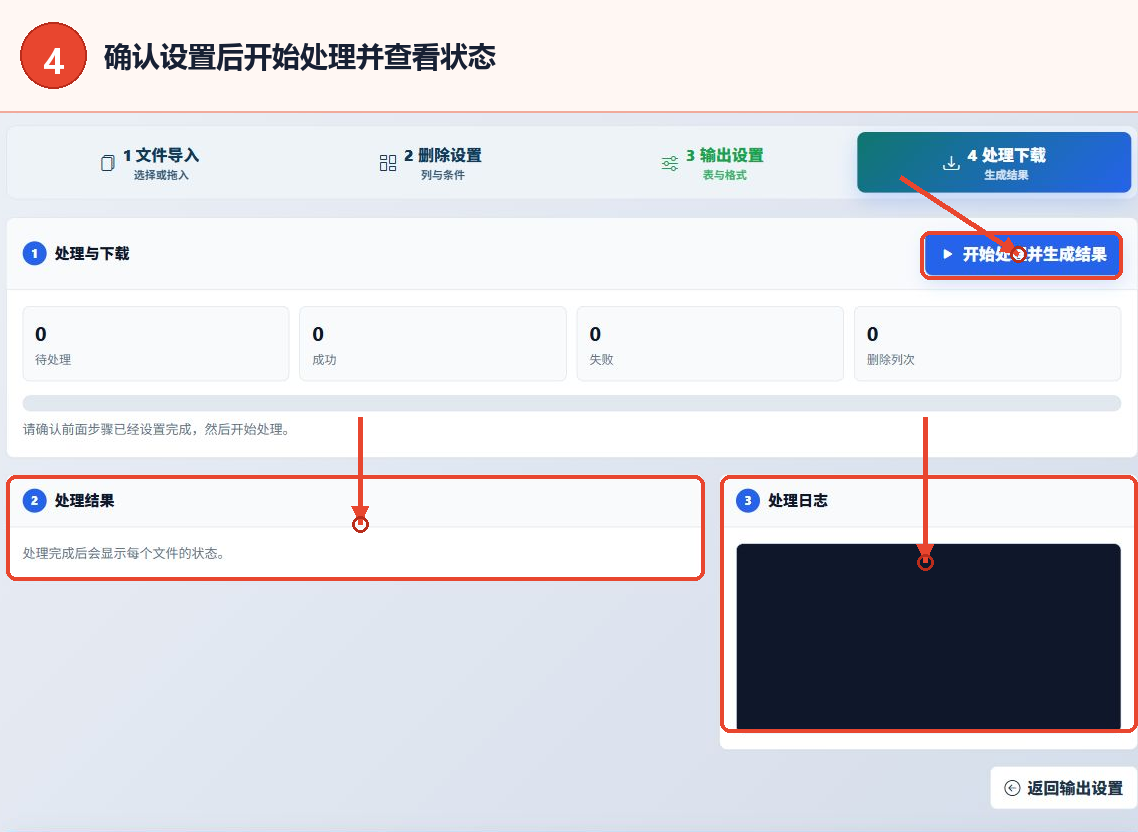Start processing with 开始处理并生成结果 button
Viewport: 1138px width, 832px height.
point(1022,255)
